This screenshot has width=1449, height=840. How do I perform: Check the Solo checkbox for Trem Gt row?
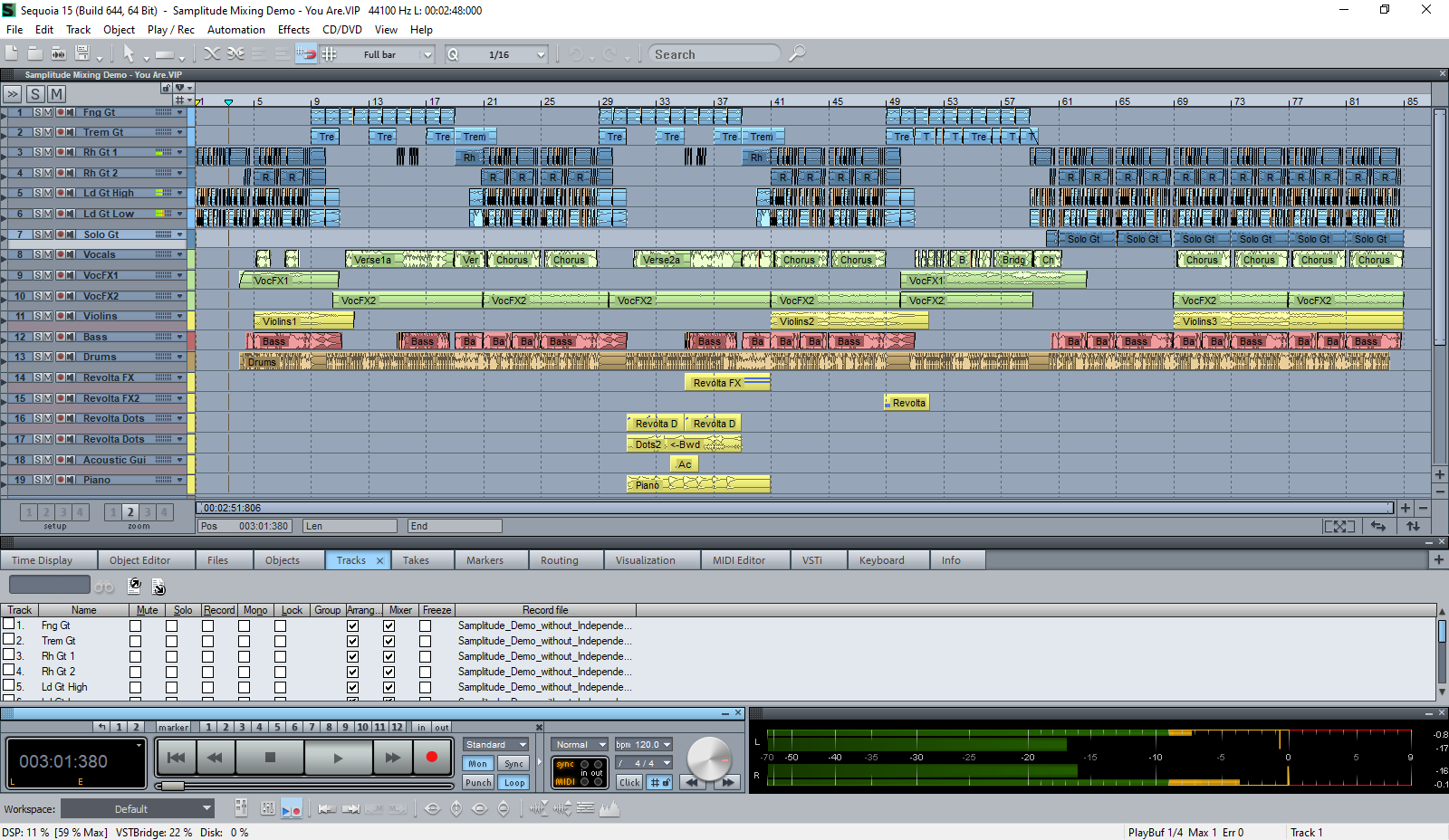(171, 642)
